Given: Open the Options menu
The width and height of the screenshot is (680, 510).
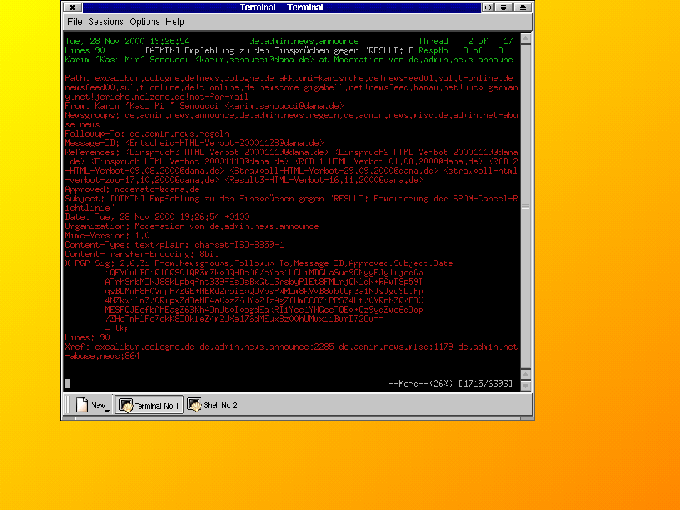Looking at the screenshot, I should pyautogui.click(x=144, y=22).
